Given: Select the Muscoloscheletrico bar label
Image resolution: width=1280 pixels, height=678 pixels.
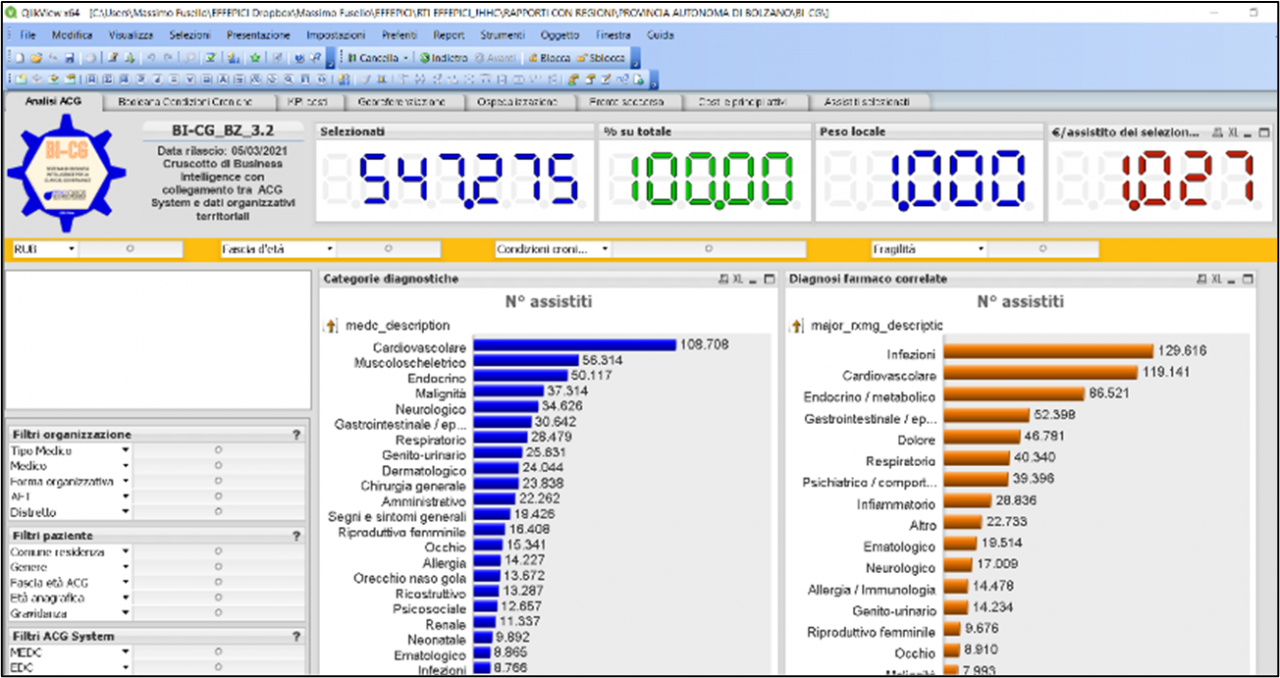Looking at the screenshot, I should 410,363.
